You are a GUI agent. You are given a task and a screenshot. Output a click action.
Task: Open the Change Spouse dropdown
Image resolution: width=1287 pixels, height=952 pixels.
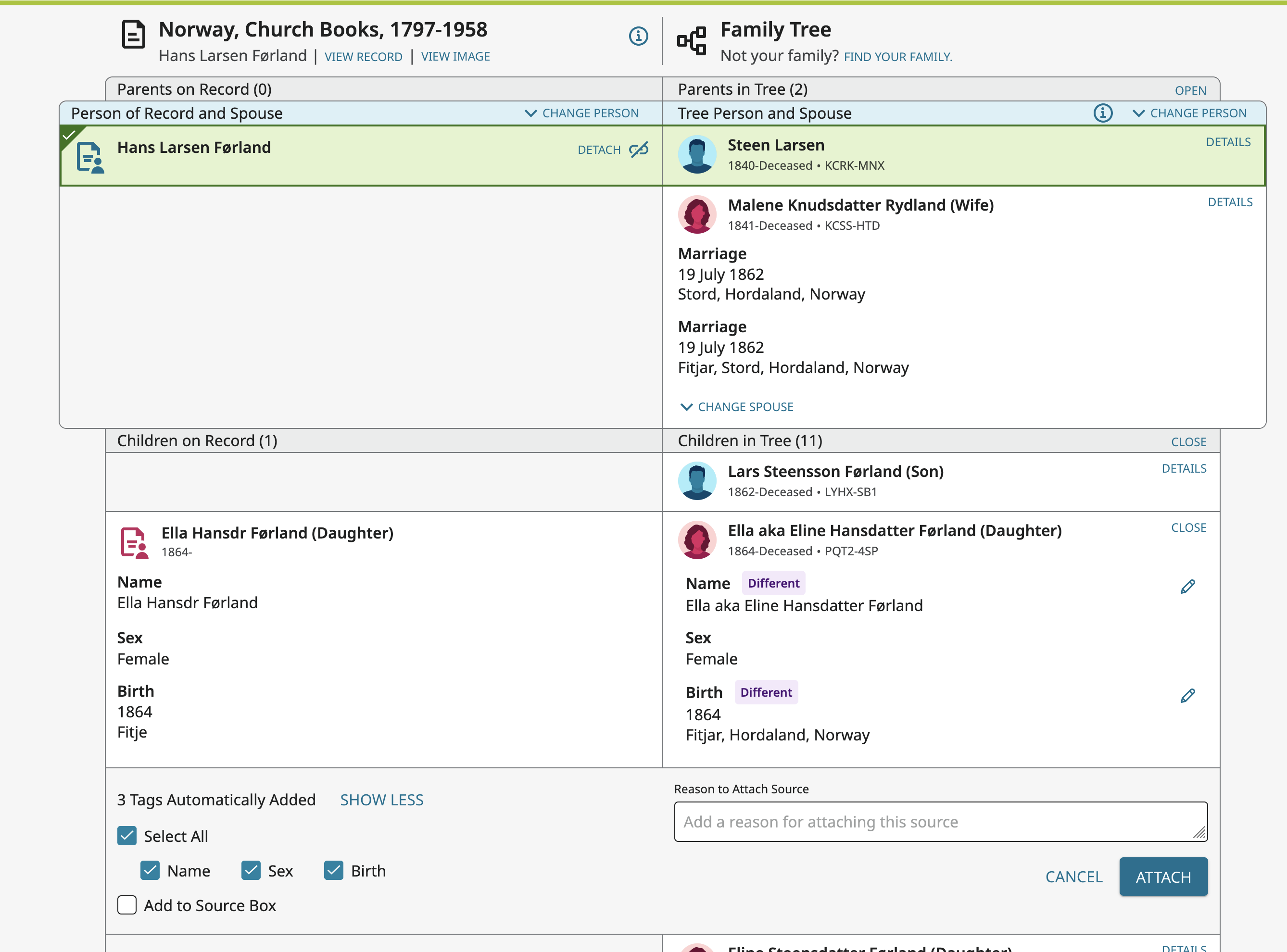pyautogui.click(x=737, y=407)
